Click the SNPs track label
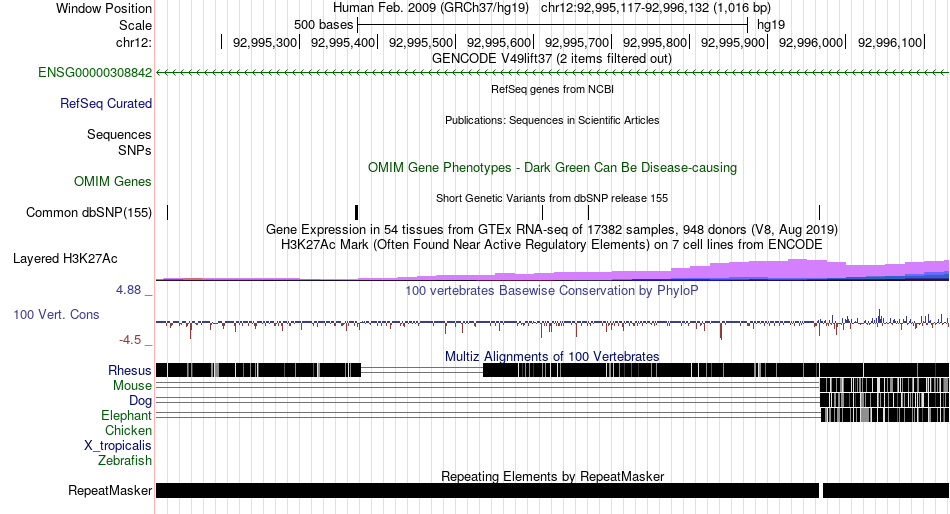Image resolution: width=950 pixels, height=514 pixels. [x=135, y=150]
